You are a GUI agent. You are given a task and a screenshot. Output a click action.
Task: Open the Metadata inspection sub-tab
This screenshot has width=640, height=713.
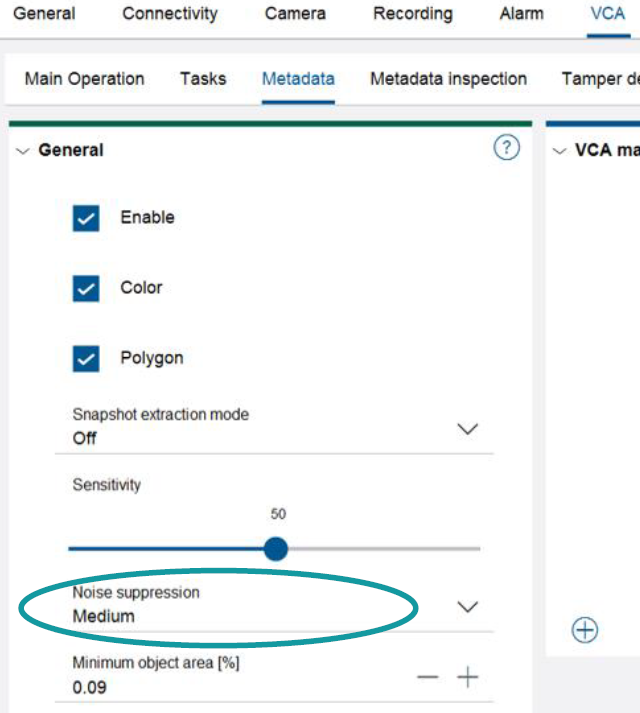448,79
